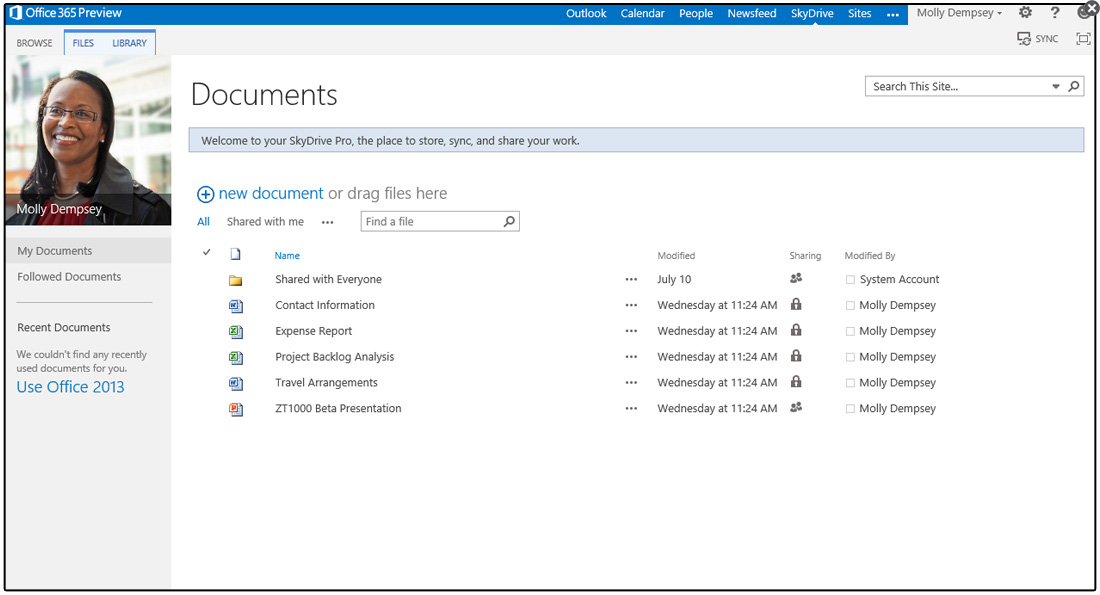1100x595 pixels.
Task: Click the Shared with Everyone folder icon
Action: point(236,280)
